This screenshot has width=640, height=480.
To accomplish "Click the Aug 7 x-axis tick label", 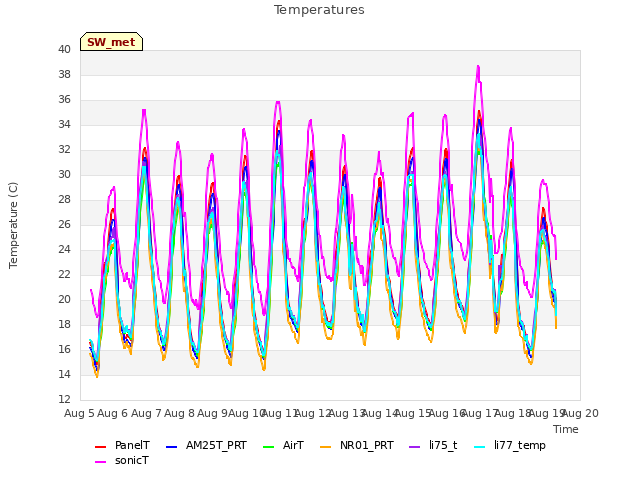I will pos(146,413).
